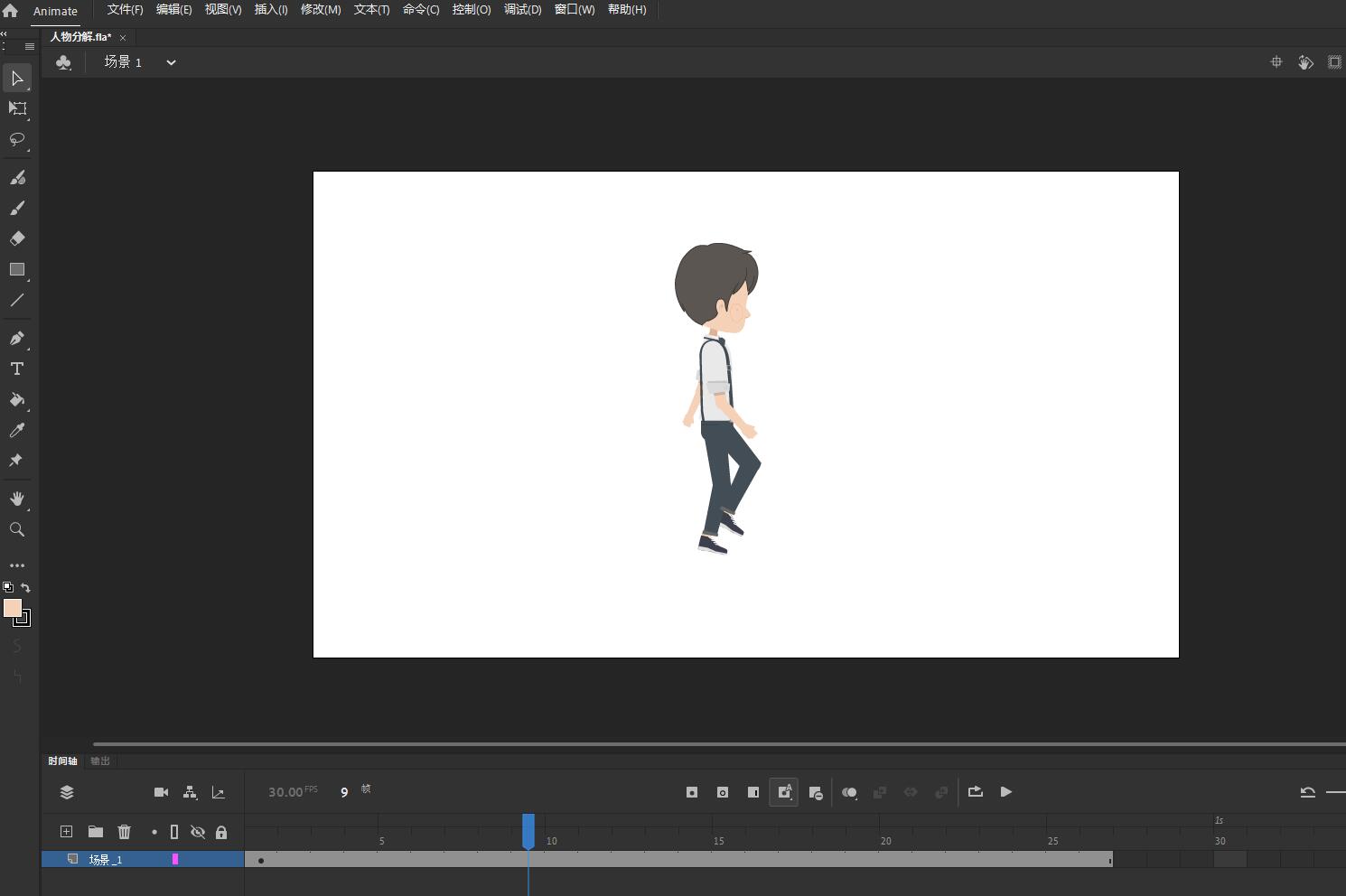Open the 帮助(H) menu
This screenshot has height=896, width=1346.
point(627,10)
